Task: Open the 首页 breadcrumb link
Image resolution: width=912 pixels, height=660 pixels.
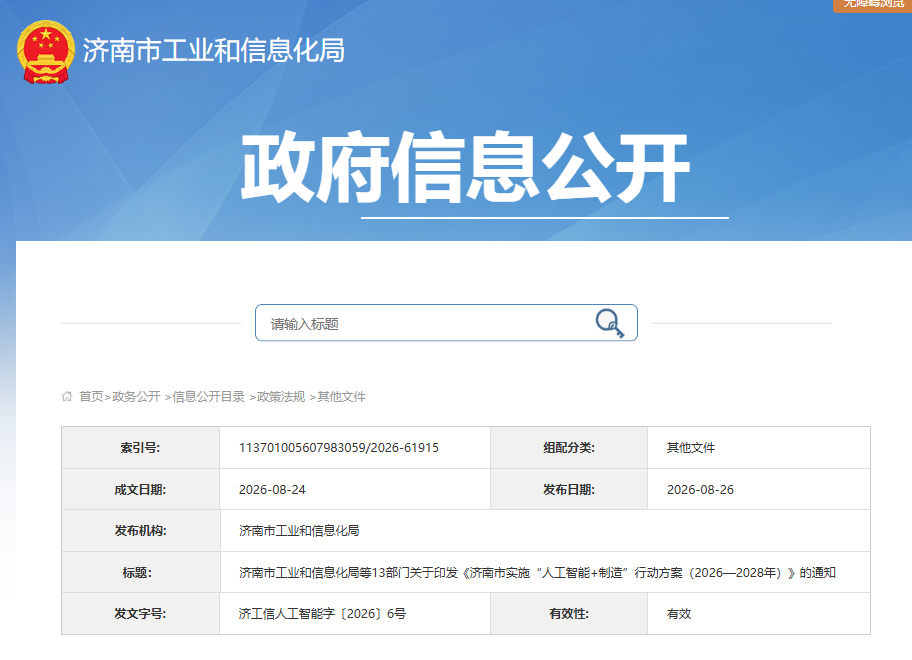Action: [91, 397]
